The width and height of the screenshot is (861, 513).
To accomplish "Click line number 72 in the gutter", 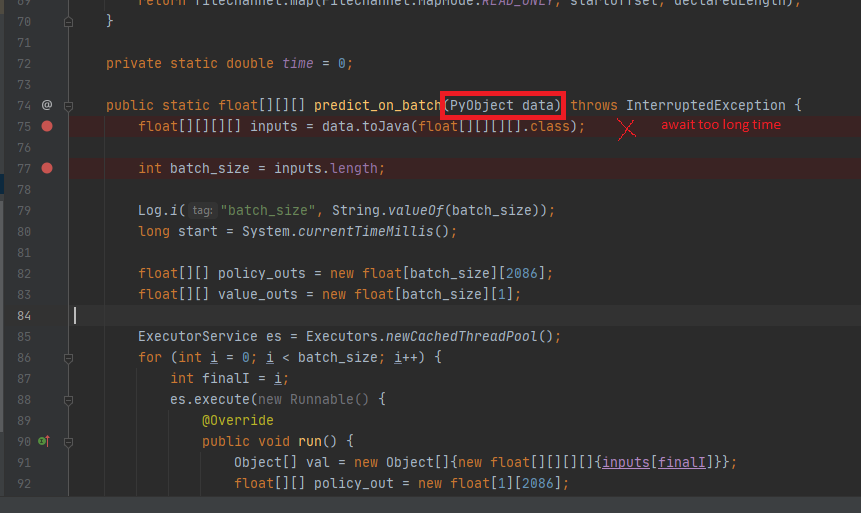I will coord(24,64).
